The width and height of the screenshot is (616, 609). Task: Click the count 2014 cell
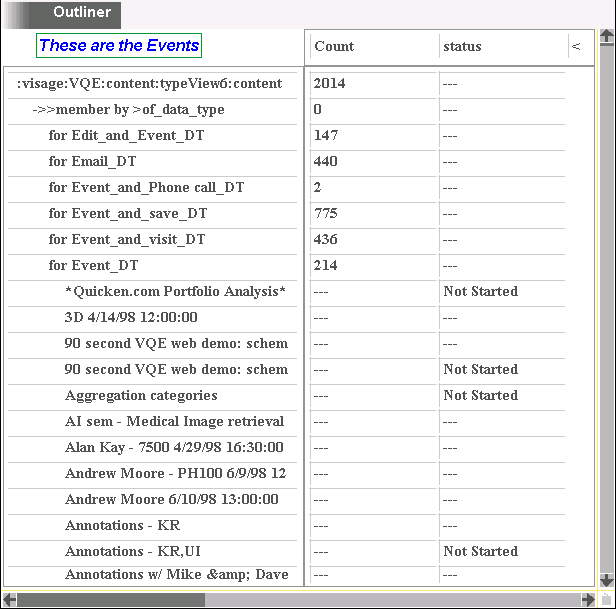329,84
